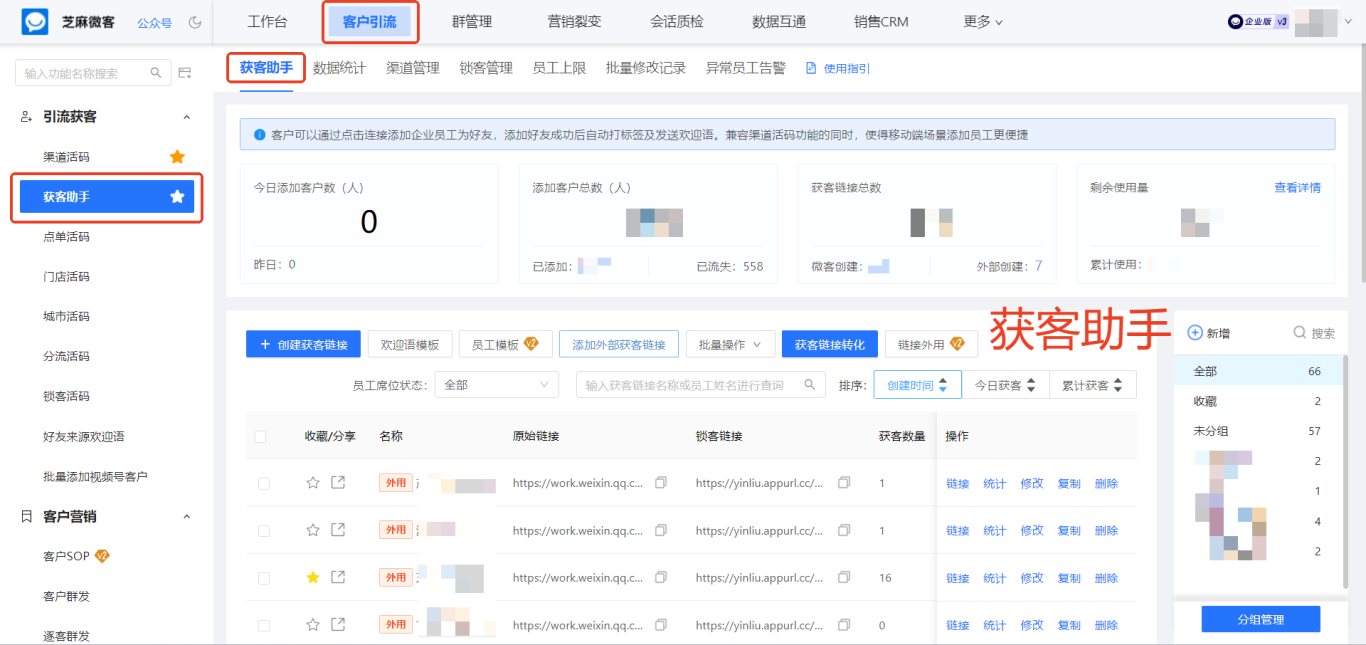
Task: Copy original link in the first table row
Action: tap(661, 483)
